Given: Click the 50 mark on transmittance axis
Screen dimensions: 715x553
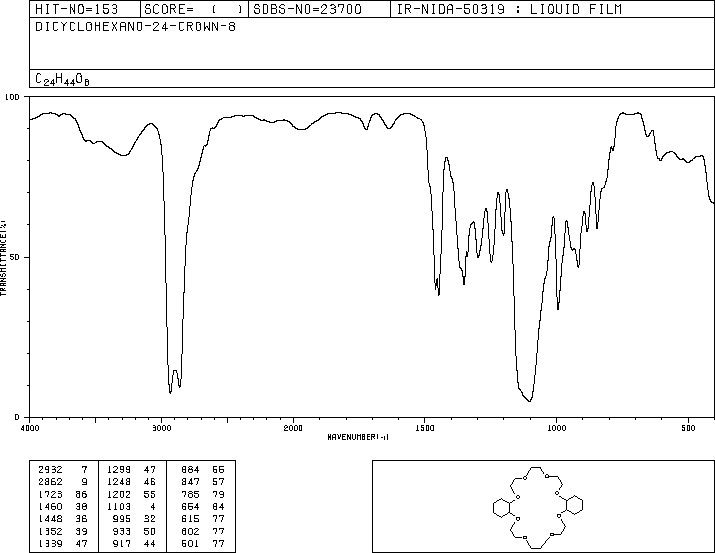Looking at the screenshot, I should click(x=15, y=257).
